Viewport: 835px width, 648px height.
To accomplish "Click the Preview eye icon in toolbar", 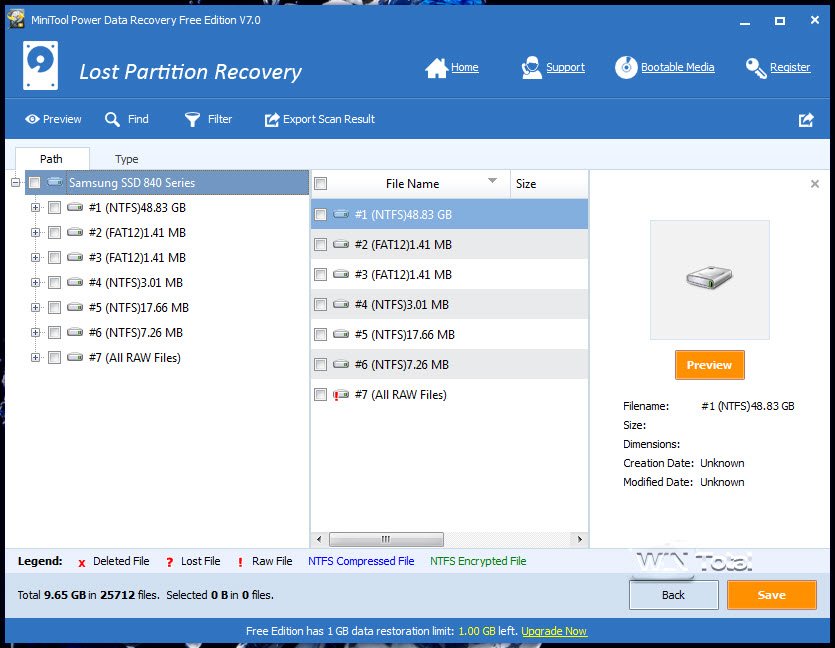I will click(x=32, y=119).
